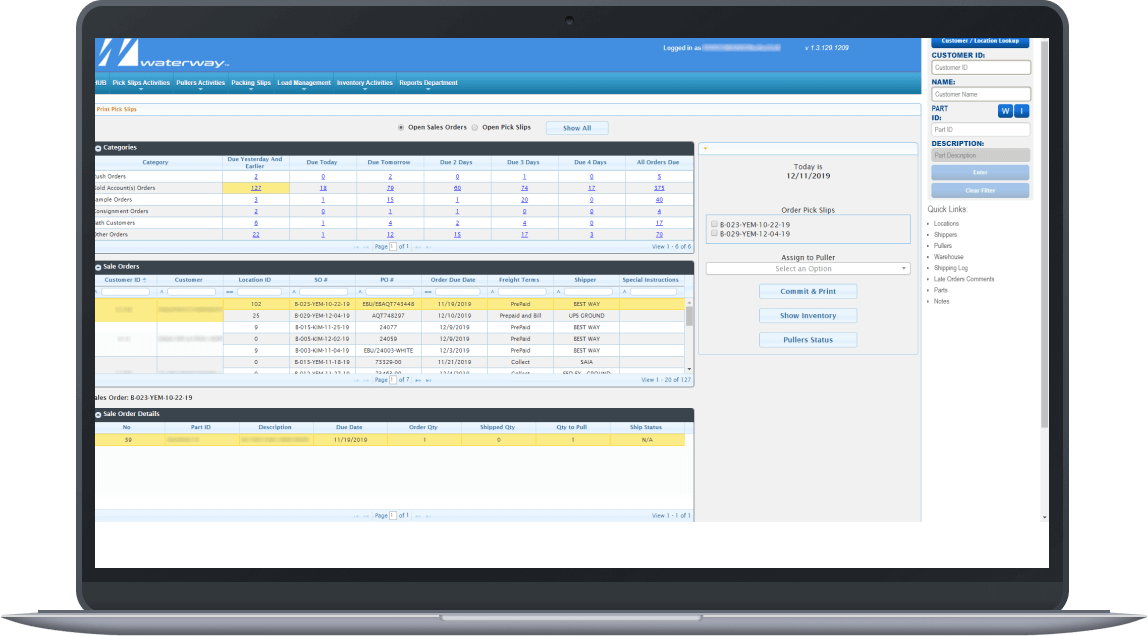Screen dimensions: 1148x636
Task: Open the Pick Slips Activities menu
Action: (x=140, y=82)
